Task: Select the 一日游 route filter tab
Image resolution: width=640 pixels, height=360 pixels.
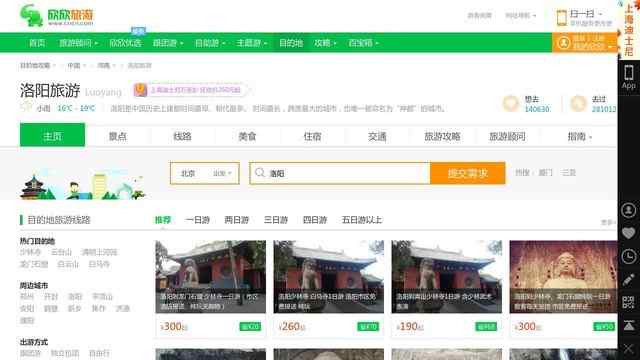Action: tap(198, 220)
